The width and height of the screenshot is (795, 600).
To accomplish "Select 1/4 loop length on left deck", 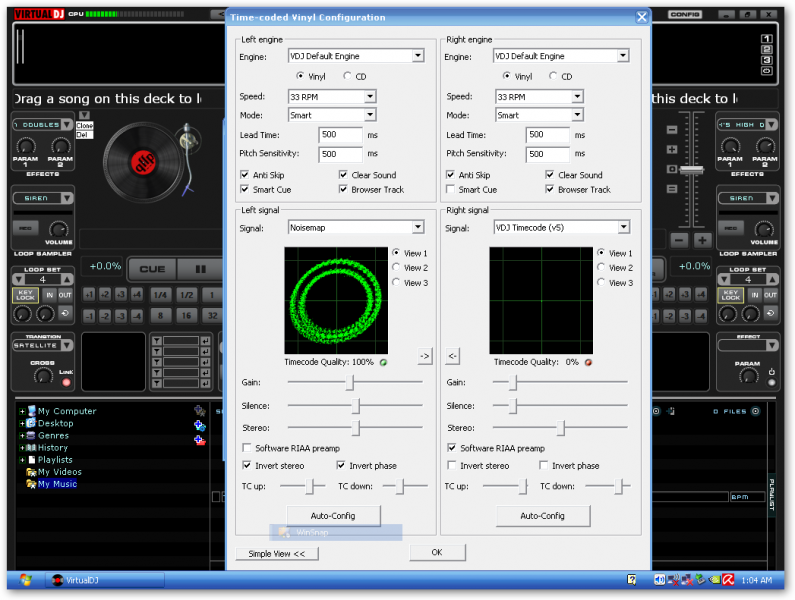I will click(x=160, y=295).
